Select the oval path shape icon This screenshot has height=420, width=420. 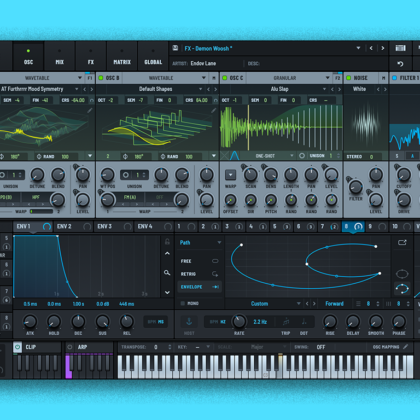pyautogui.click(x=402, y=274)
